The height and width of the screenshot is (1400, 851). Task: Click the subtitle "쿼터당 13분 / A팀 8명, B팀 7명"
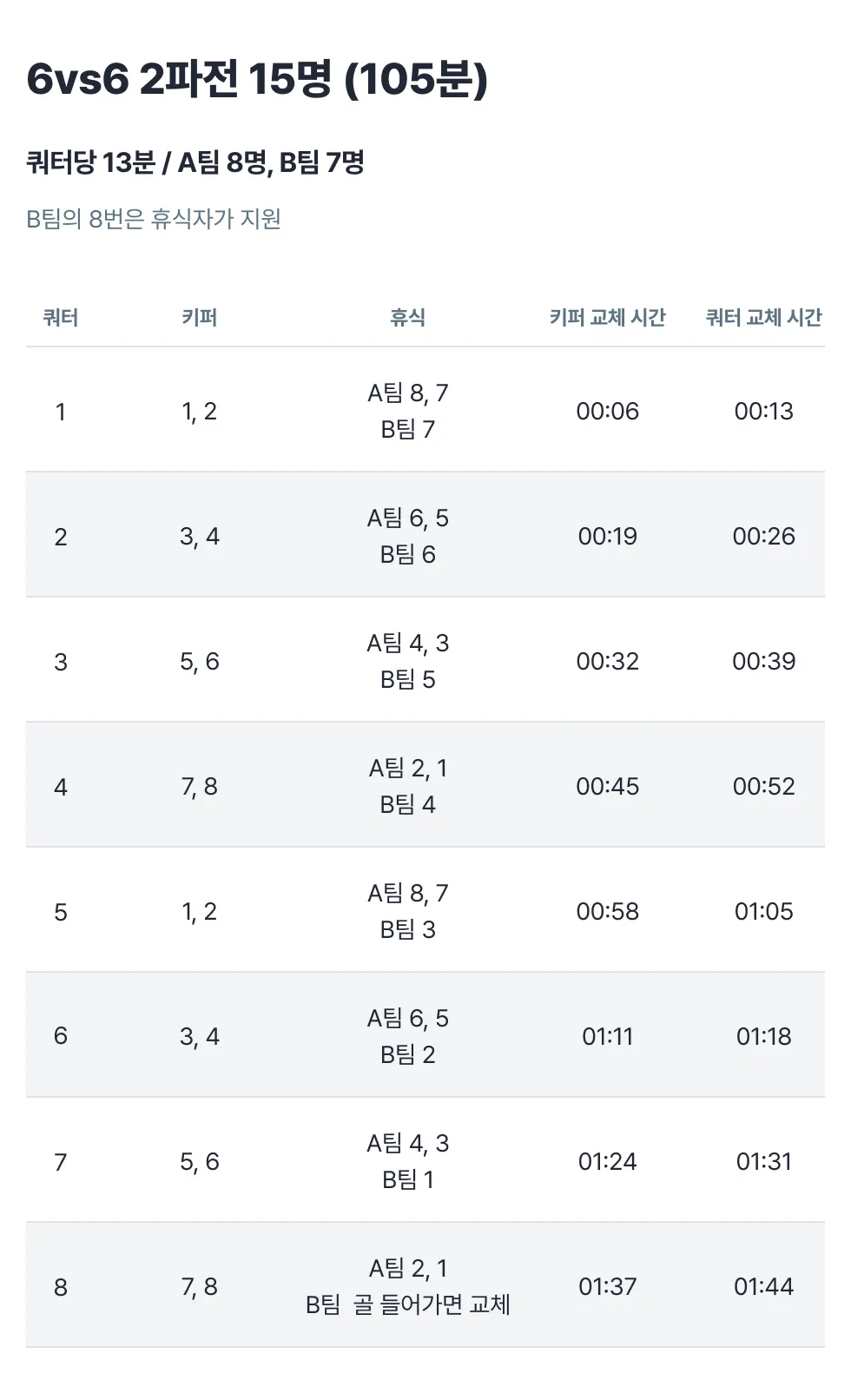[195, 162]
